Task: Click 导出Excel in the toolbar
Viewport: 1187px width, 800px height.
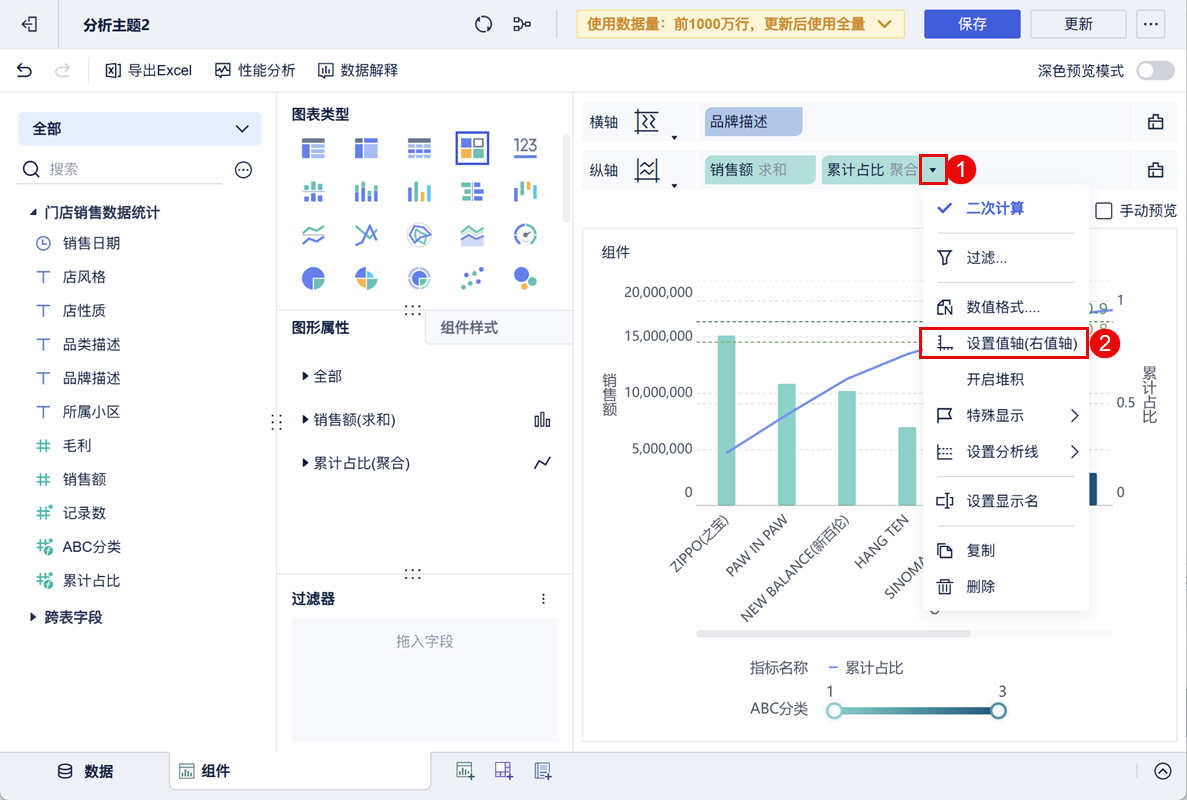Action: pos(148,70)
